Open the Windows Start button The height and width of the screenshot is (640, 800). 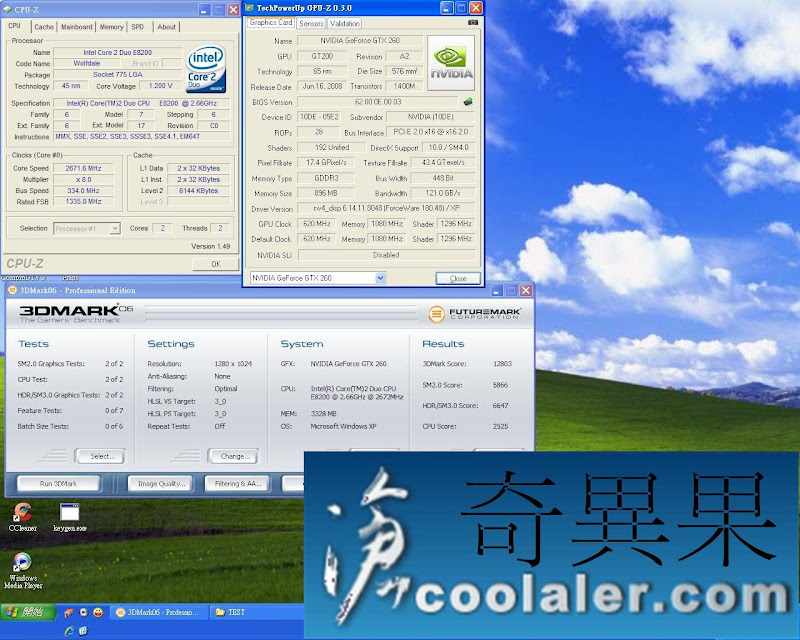click(28, 611)
